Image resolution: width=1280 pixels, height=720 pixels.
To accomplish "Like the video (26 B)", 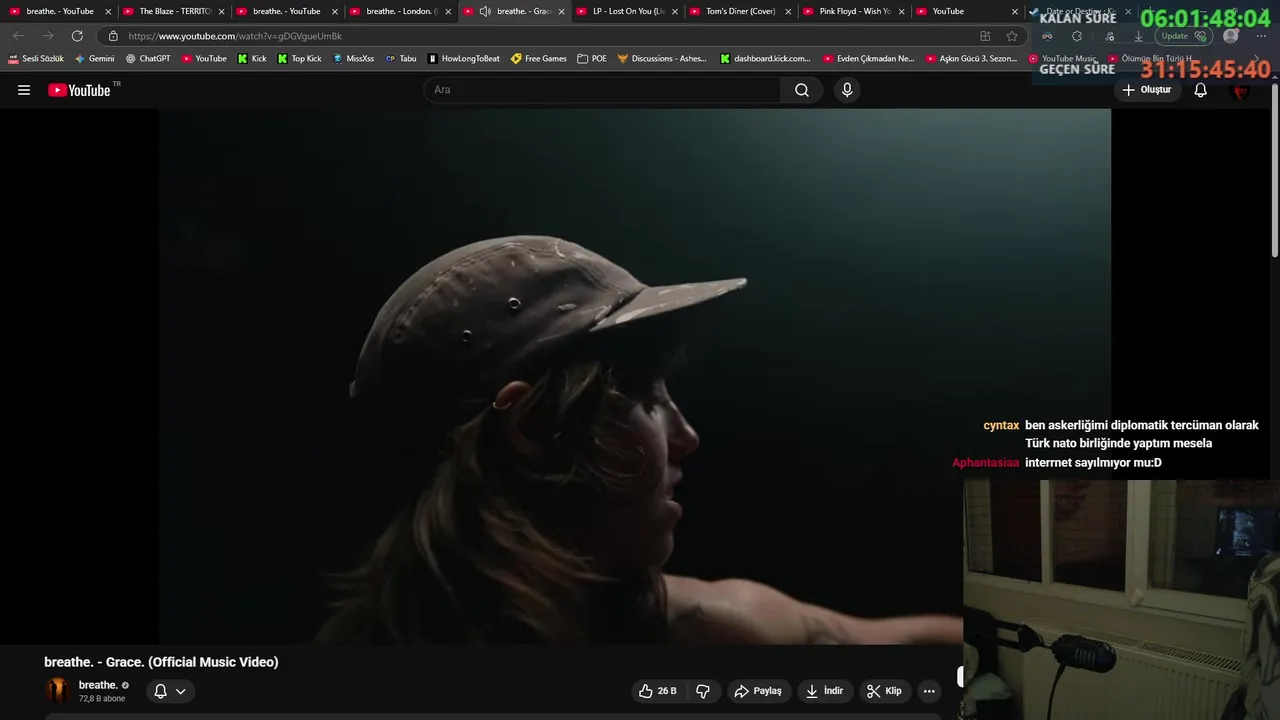I will pyautogui.click(x=657, y=691).
